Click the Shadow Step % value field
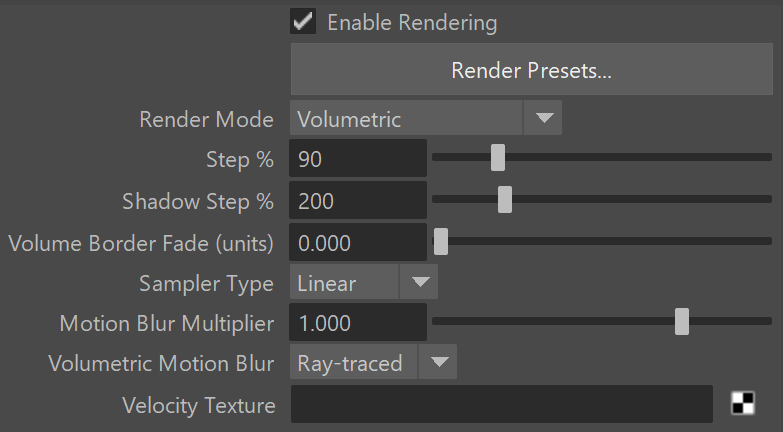Viewport: 783px width, 432px height. click(x=358, y=200)
